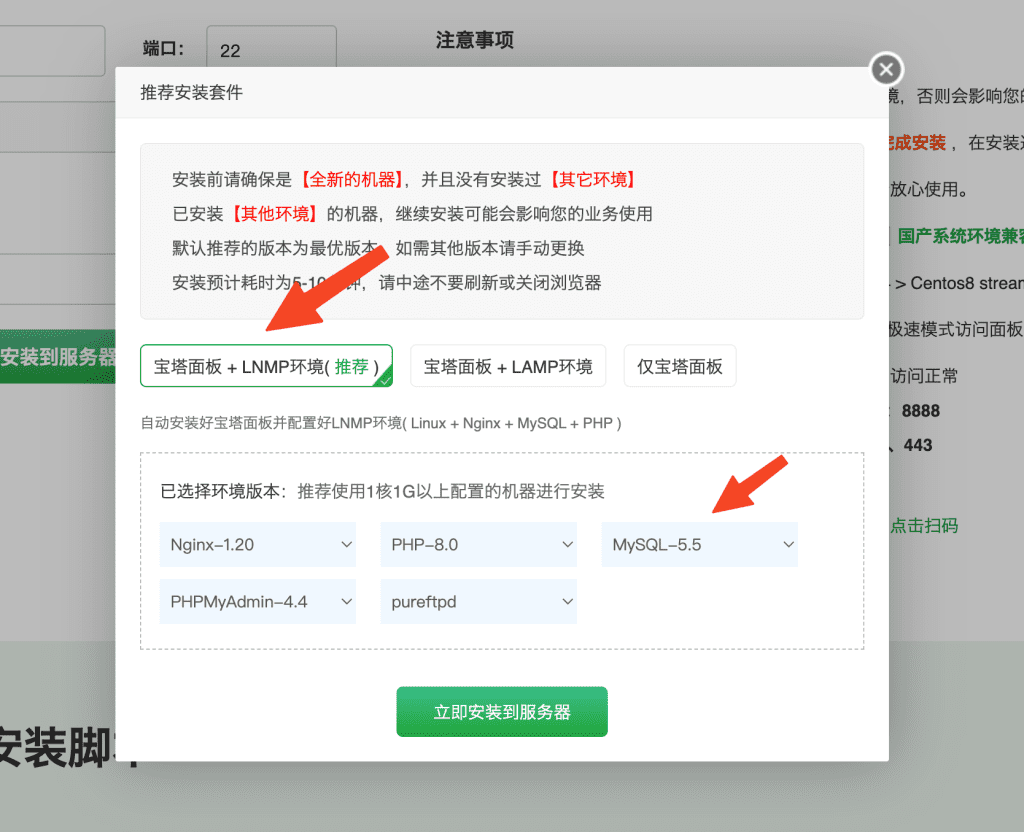Open the MySQL-5.5 version dropdown

[x=699, y=545]
